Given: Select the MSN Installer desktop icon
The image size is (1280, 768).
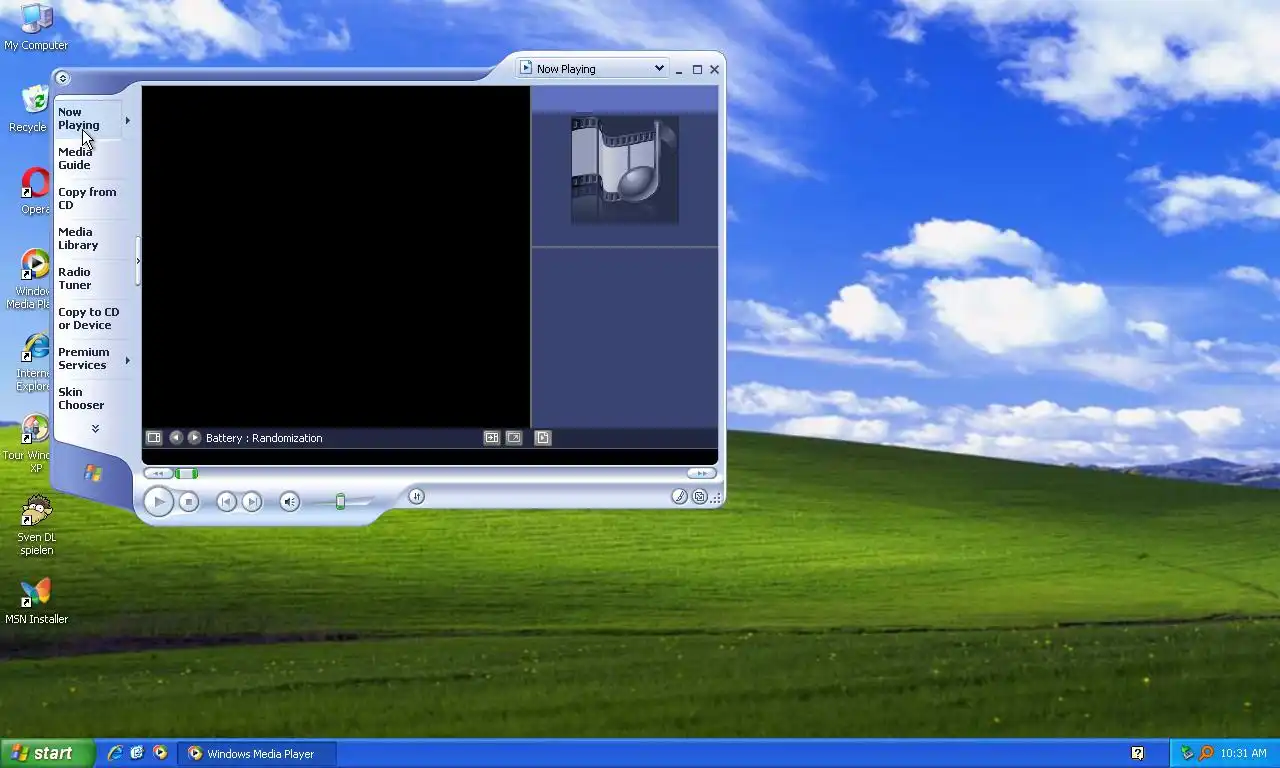Looking at the screenshot, I should pos(36,602).
